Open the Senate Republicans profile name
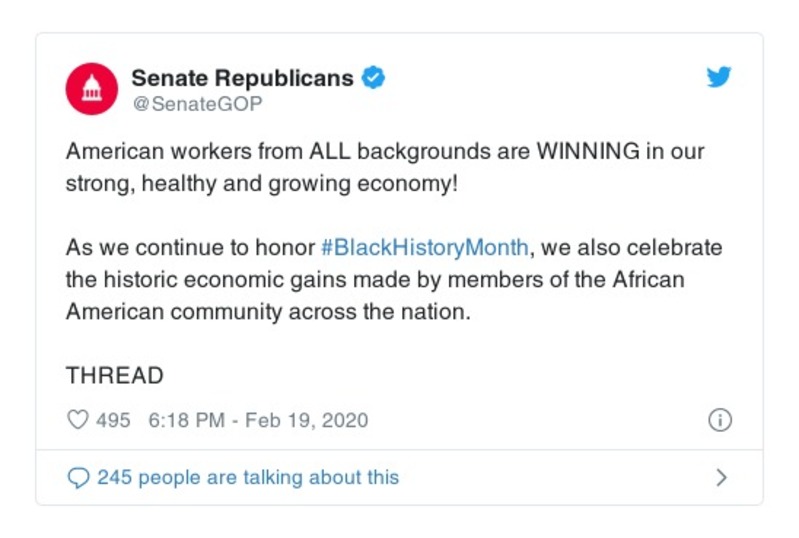This screenshot has width=799, height=538. pyautogui.click(x=242, y=78)
